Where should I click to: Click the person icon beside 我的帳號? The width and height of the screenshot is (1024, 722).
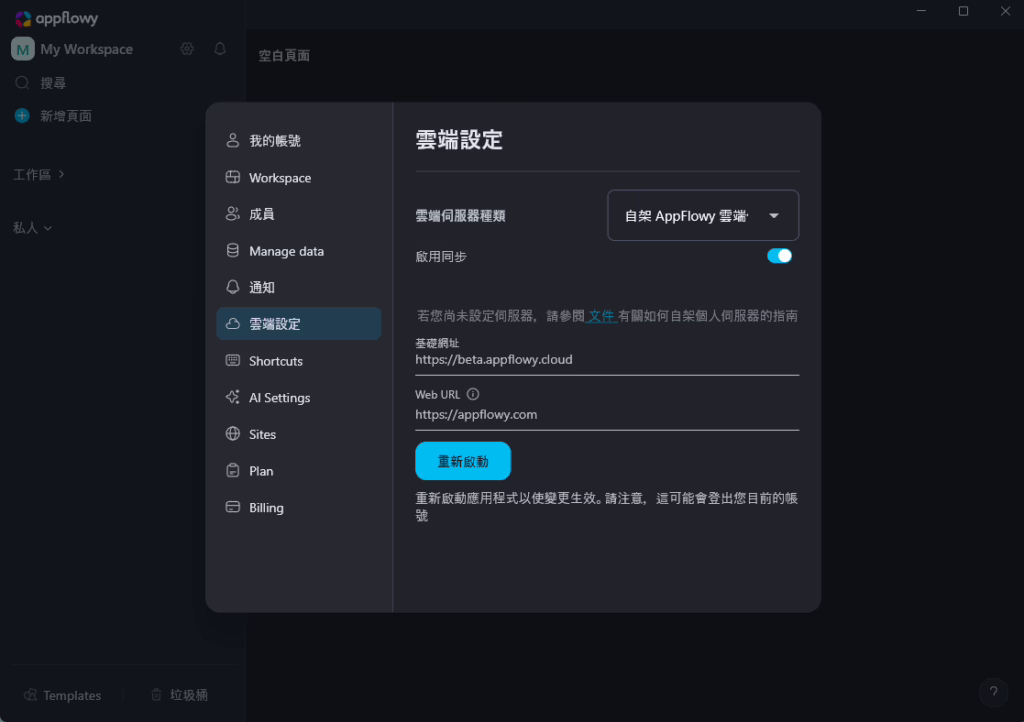tap(232, 140)
